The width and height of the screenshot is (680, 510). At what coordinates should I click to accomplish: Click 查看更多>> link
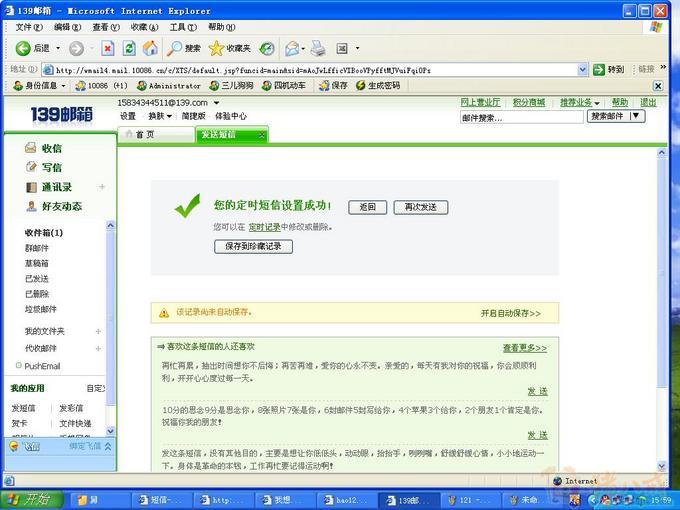pos(525,348)
